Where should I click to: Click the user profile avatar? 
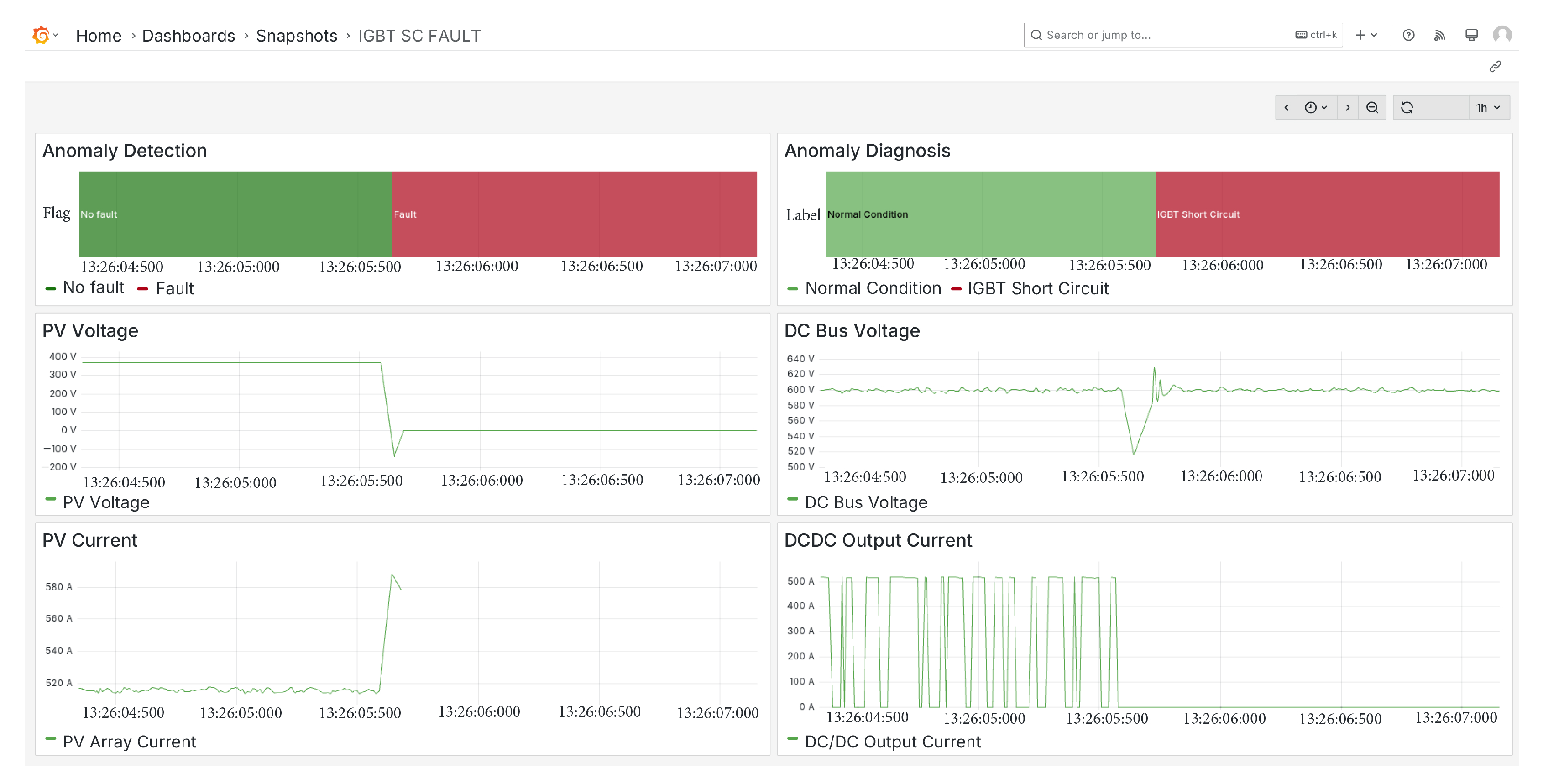1501,35
